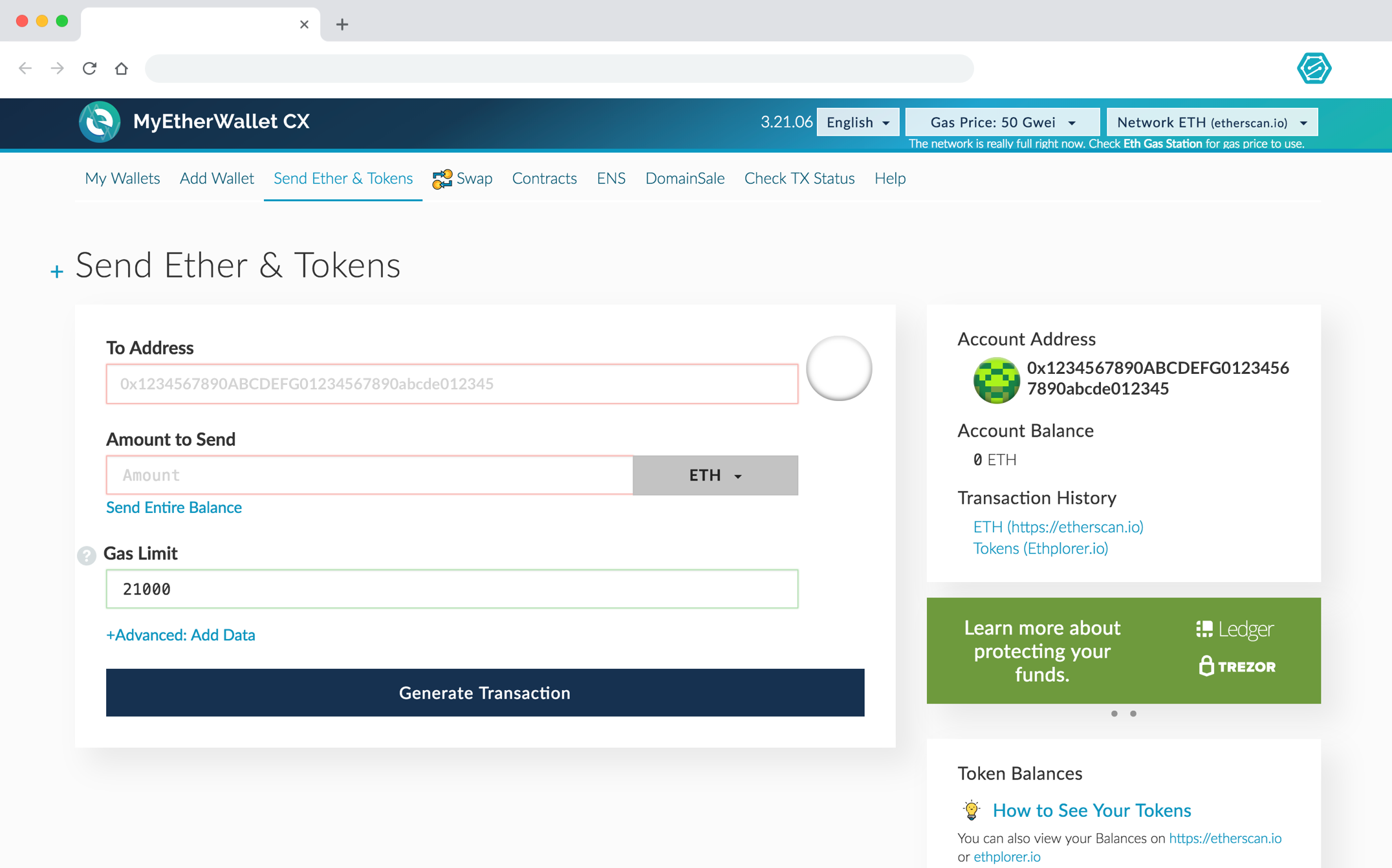Click the browser URL address bar

click(559, 68)
